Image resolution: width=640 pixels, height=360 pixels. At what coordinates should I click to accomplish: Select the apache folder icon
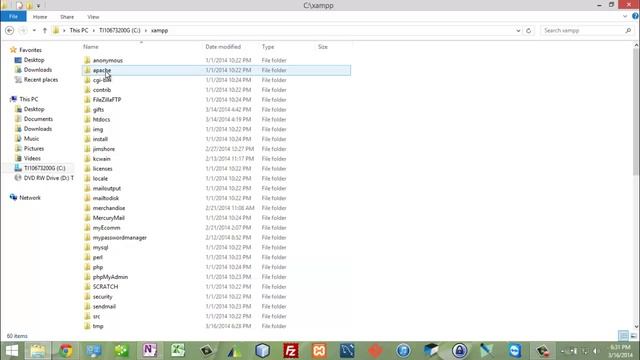[87, 70]
